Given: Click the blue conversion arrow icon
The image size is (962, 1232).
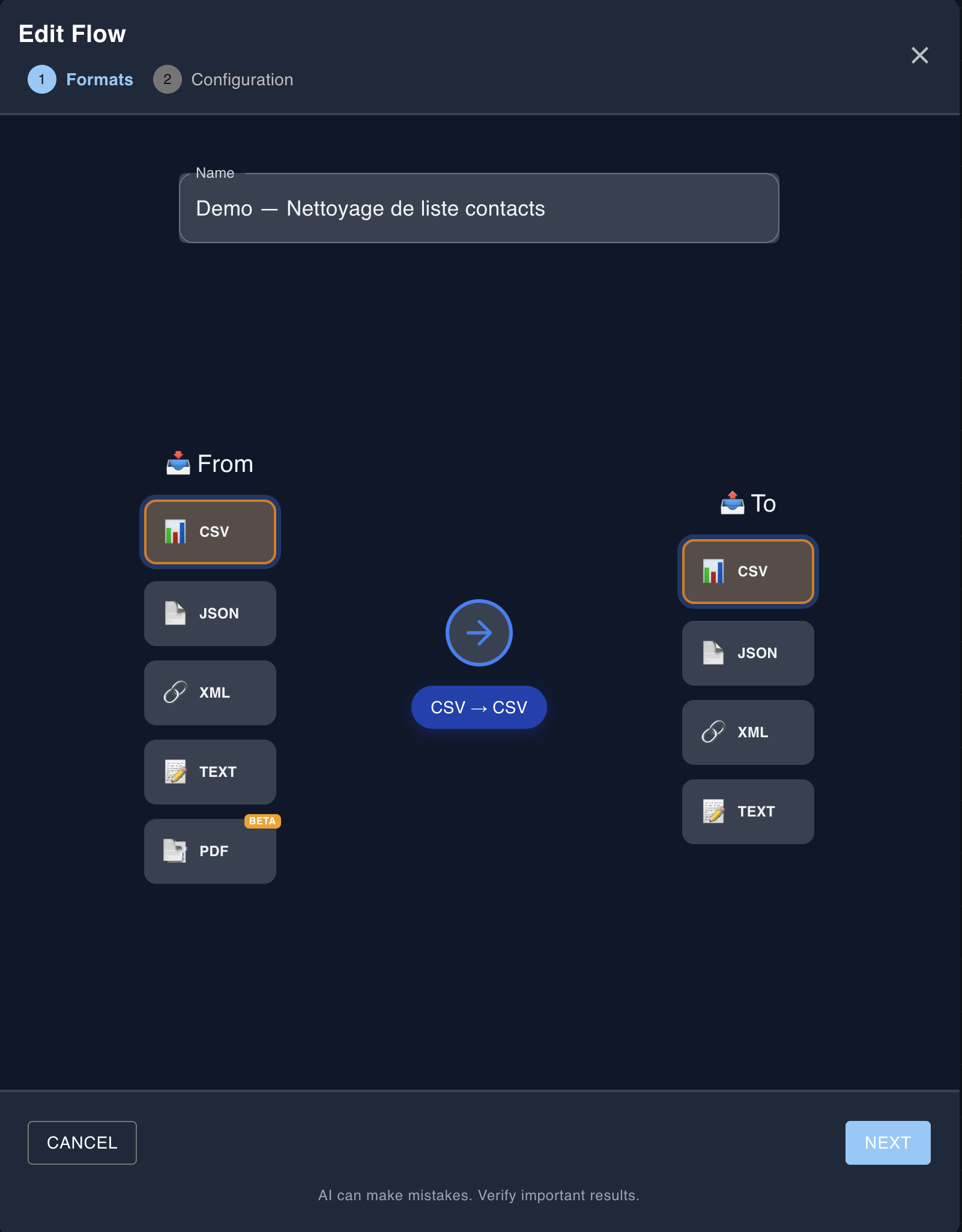Looking at the screenshot, I should pos(479,633).
